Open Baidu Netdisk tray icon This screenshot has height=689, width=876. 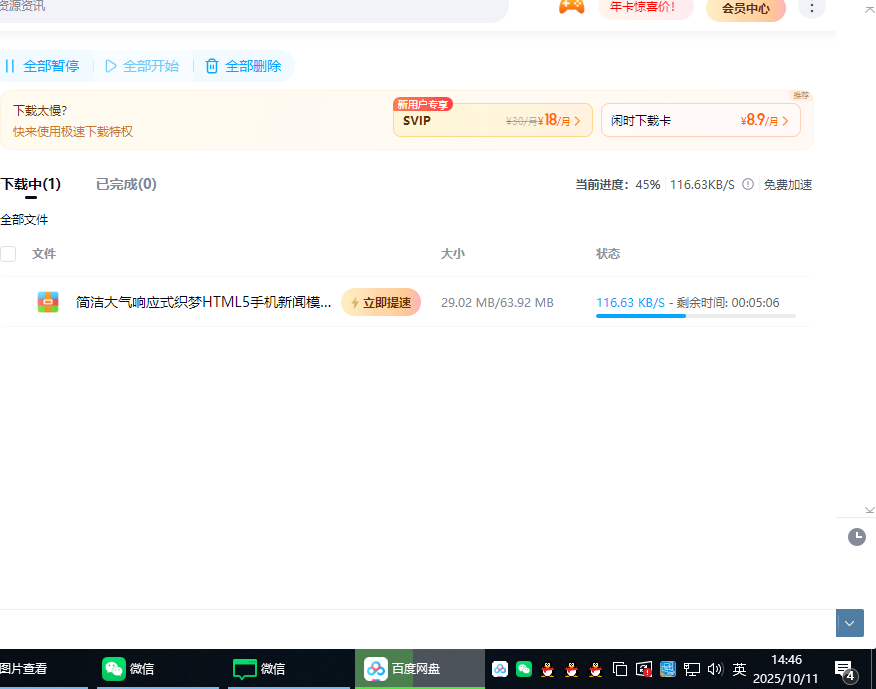500,669
